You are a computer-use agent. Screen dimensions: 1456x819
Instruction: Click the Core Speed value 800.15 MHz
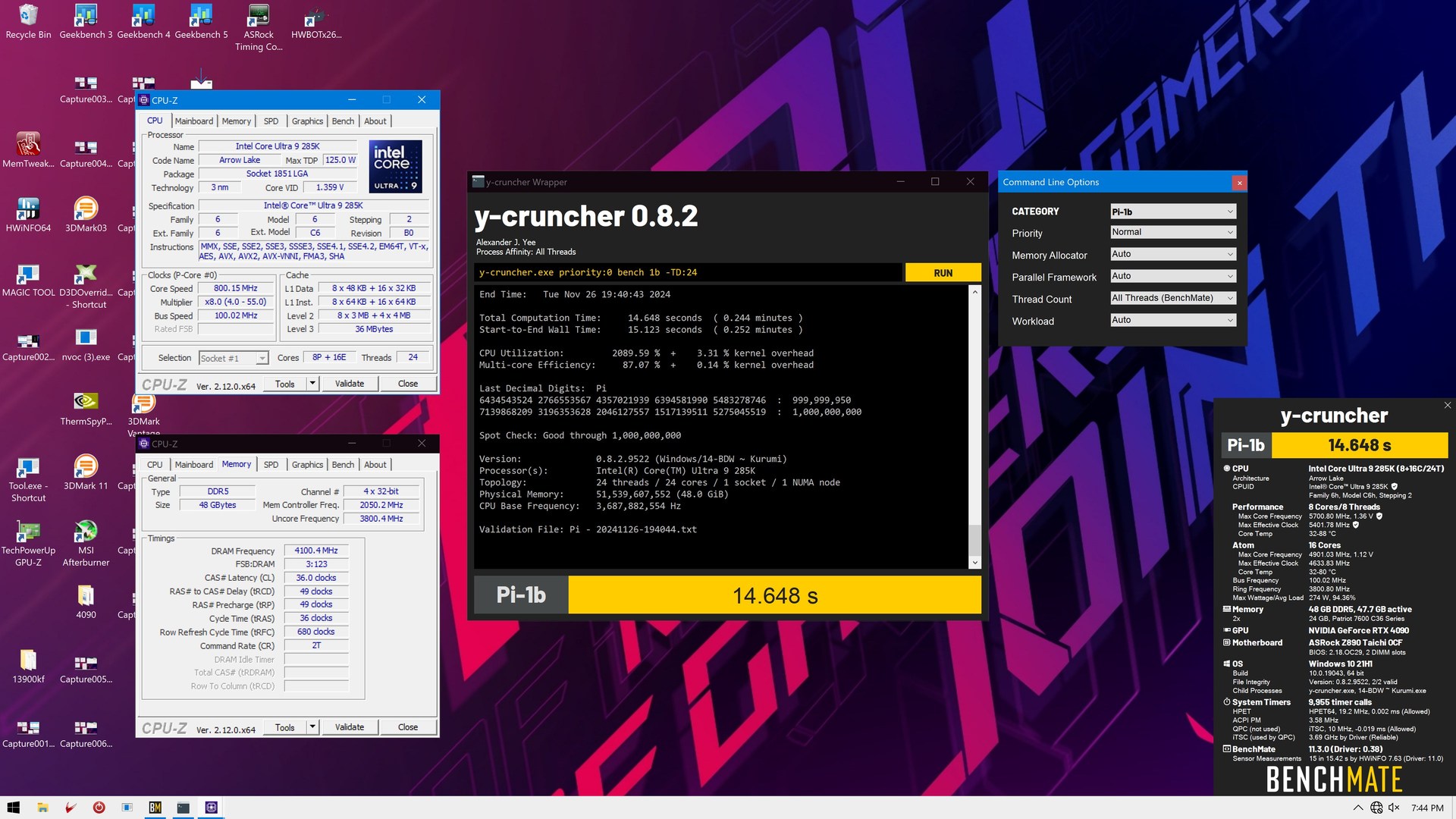point(236,288)
